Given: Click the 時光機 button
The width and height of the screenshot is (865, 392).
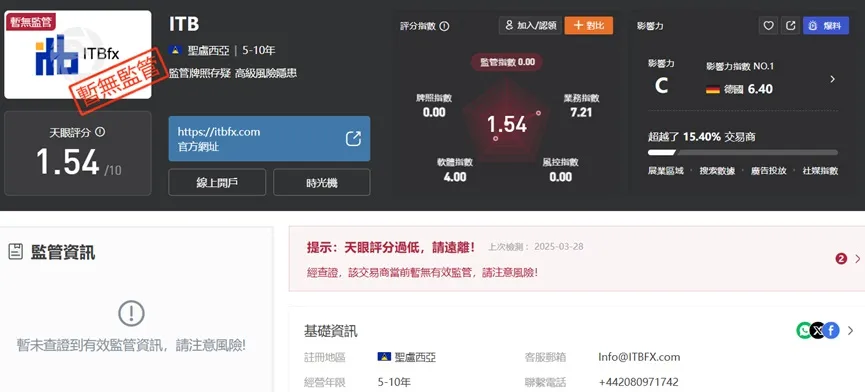Looking at the screenshot, I should pos(322,182).
